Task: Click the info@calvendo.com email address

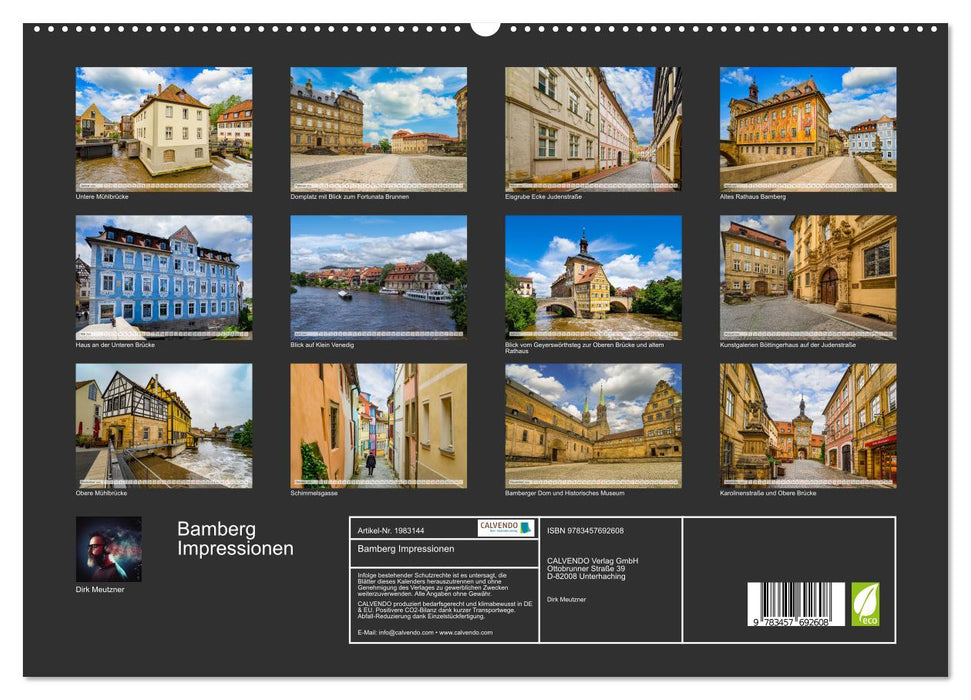Action: coord(406,632)
